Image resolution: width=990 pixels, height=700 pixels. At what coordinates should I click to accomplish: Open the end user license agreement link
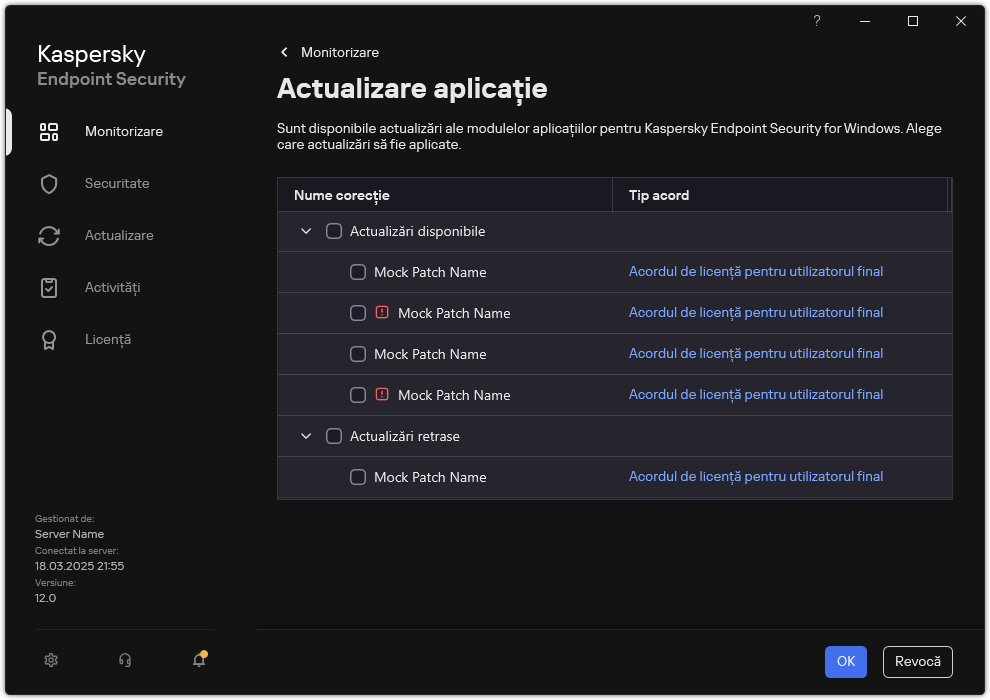[x=756, y=271]
